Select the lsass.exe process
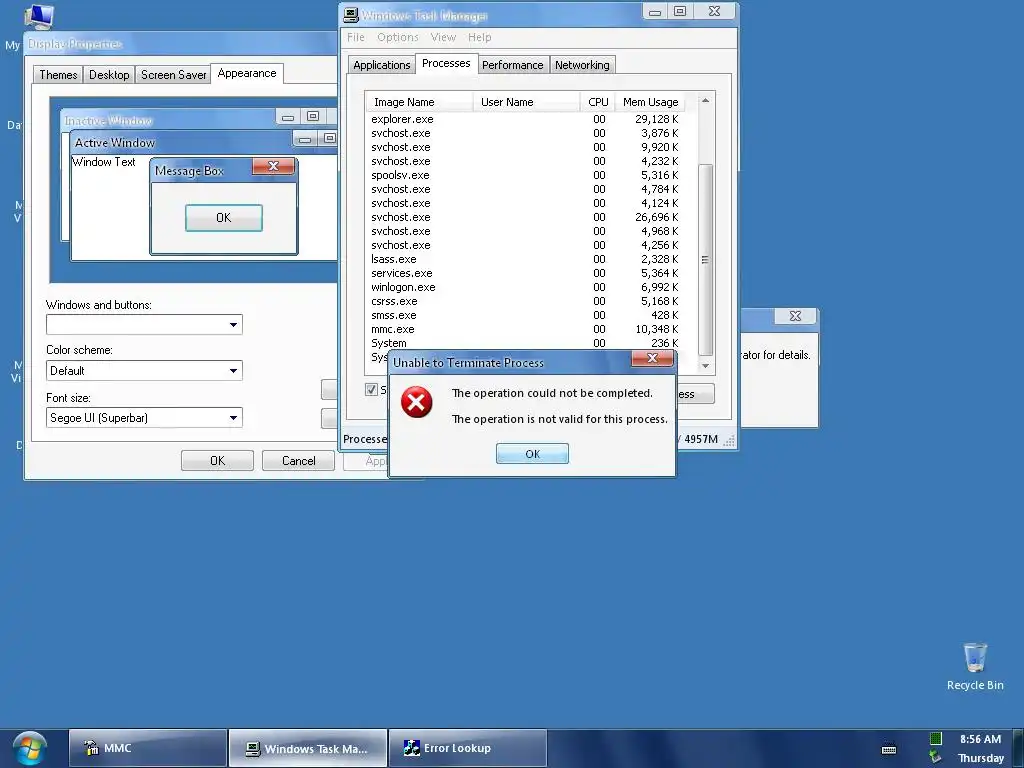 pos(526,259)
